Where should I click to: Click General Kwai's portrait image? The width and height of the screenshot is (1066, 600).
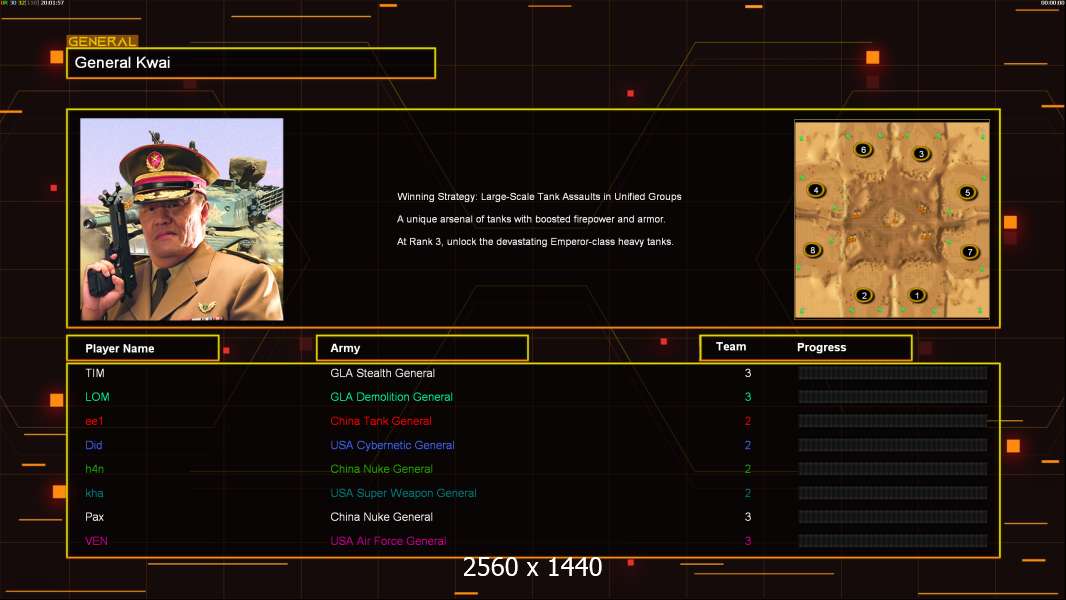click(182, 219)
